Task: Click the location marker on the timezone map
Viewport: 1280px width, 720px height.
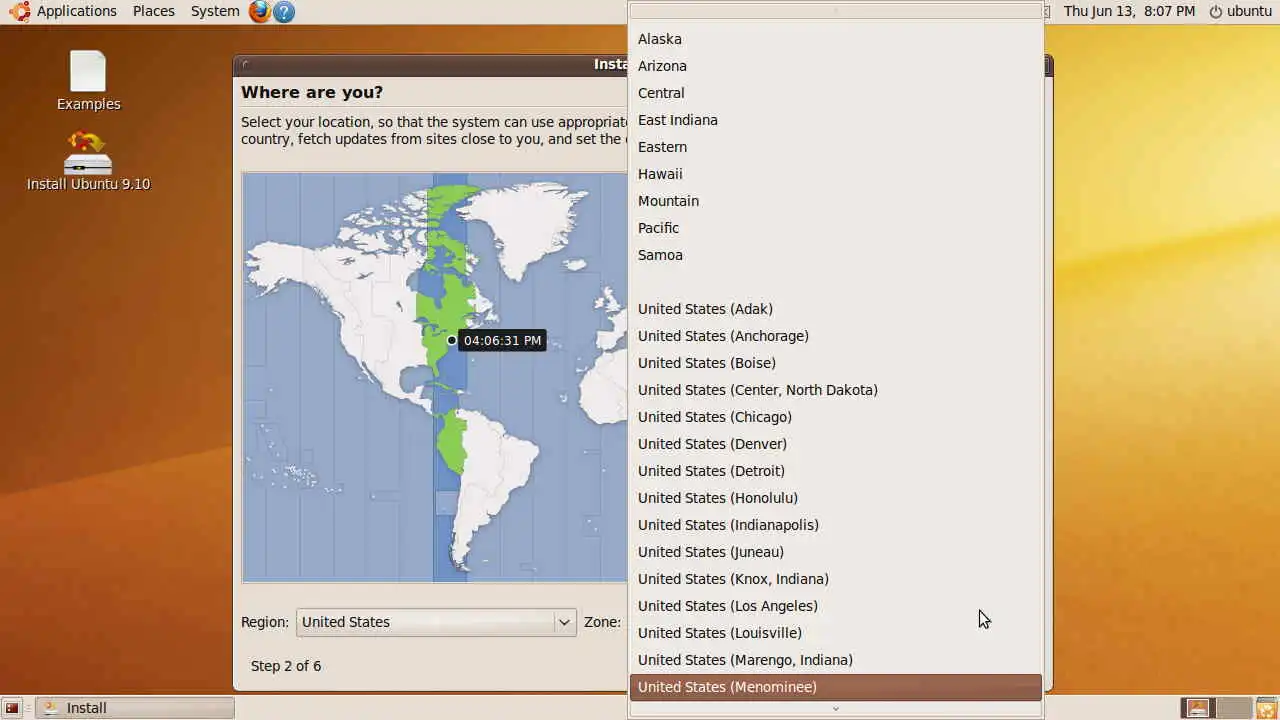Action: (451, 340)
